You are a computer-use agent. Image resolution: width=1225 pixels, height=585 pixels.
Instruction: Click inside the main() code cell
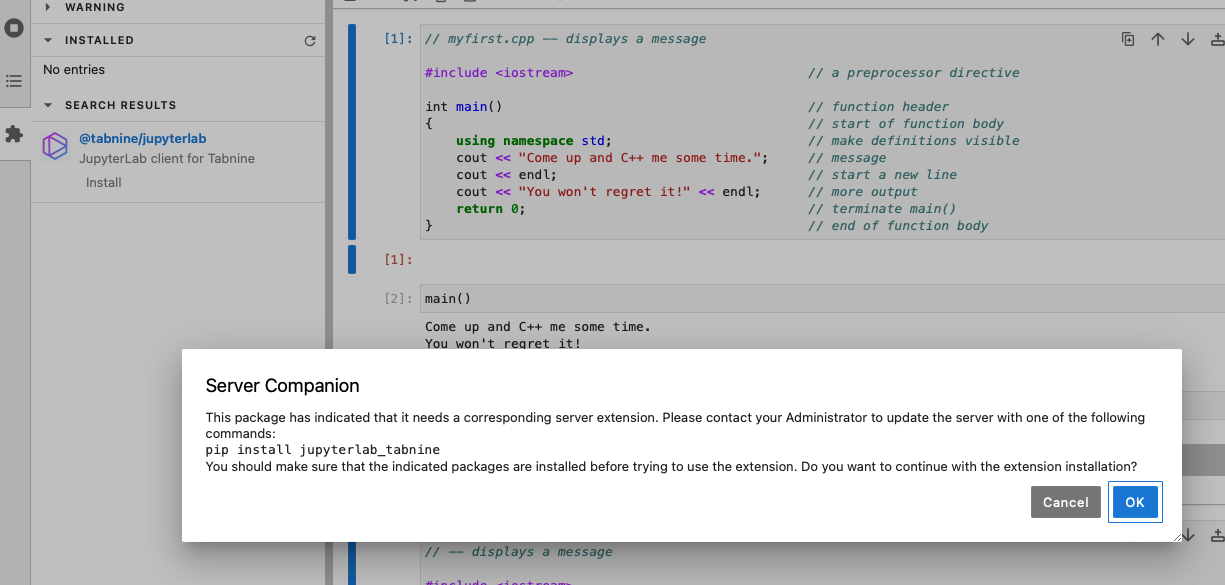pyautogui.click(x=822, y=298)
